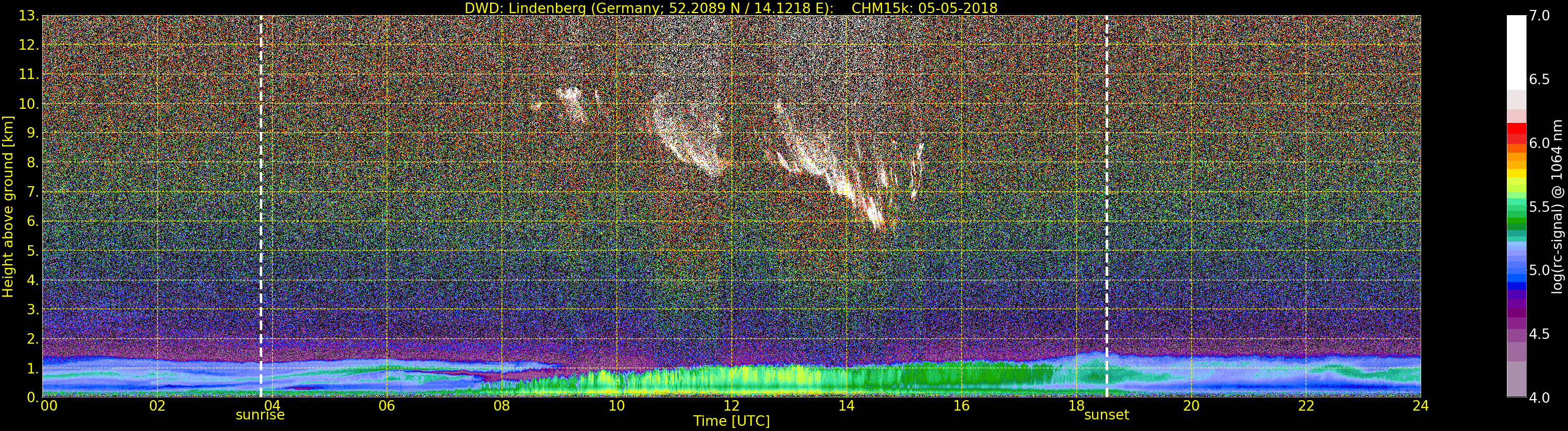Click the '7.0' colorbar tick label
This screenshot has width=1568, height=431.
pos(1539,16)
